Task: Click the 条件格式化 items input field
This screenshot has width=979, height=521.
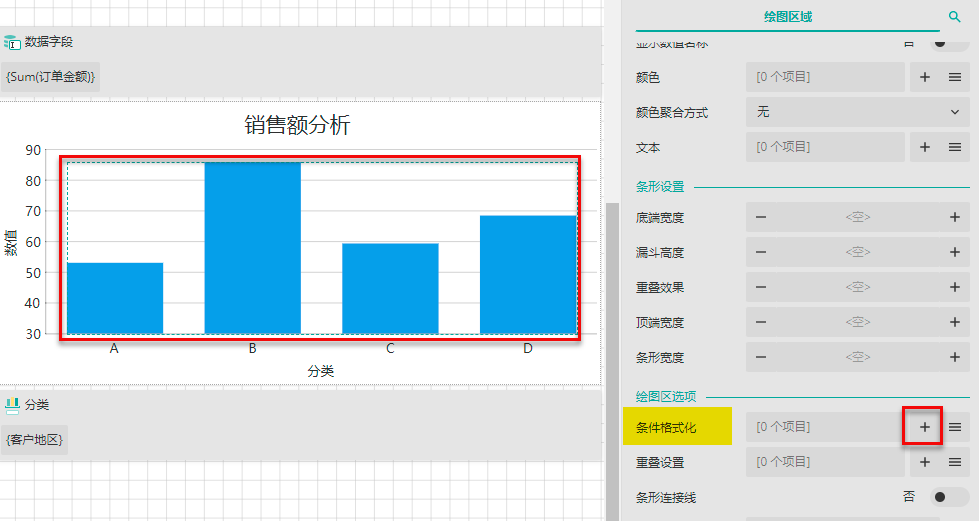Action: pos(823,427)
